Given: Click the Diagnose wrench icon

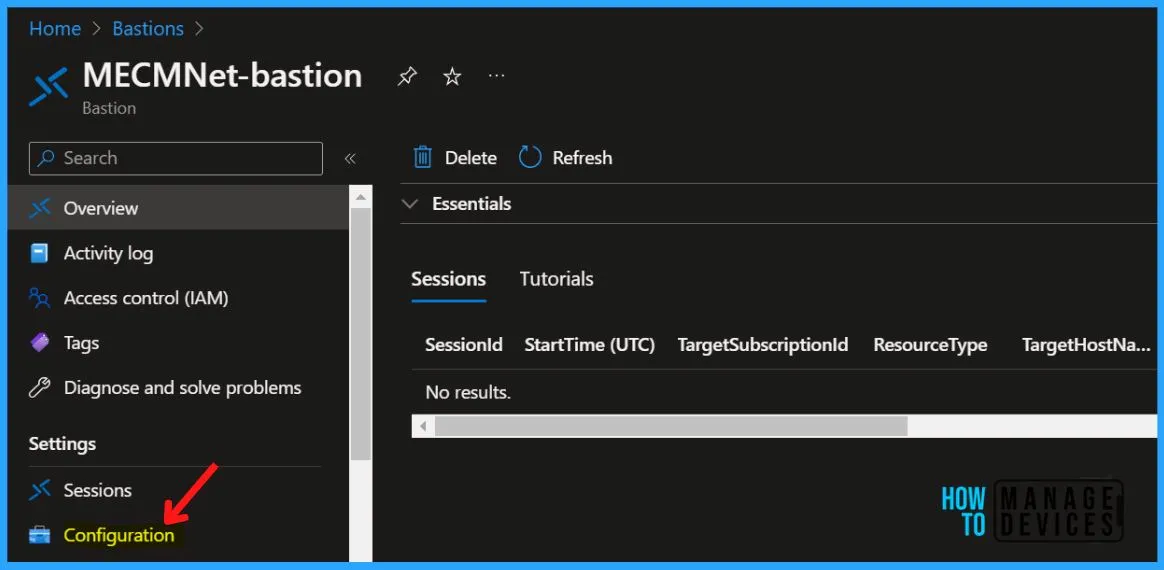Looking at the screenshot, I should pos(39,387).
